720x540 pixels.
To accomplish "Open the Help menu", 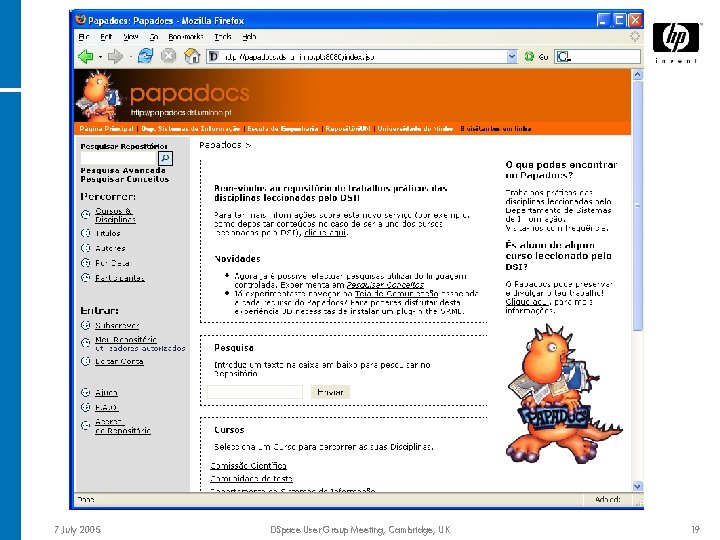I will 249,36.
